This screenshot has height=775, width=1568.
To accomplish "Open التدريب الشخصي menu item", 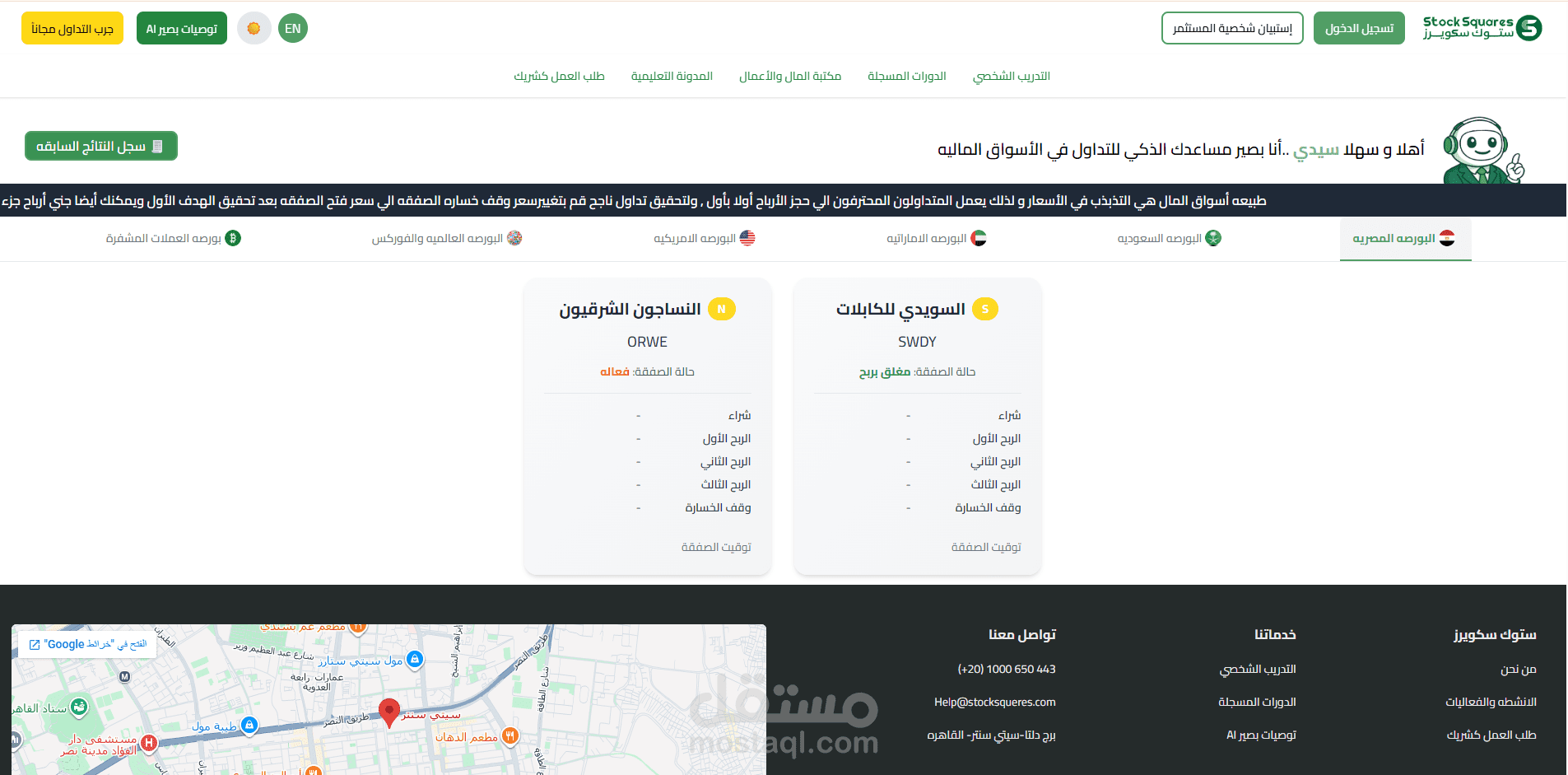I will click(x=1012, y=76).
